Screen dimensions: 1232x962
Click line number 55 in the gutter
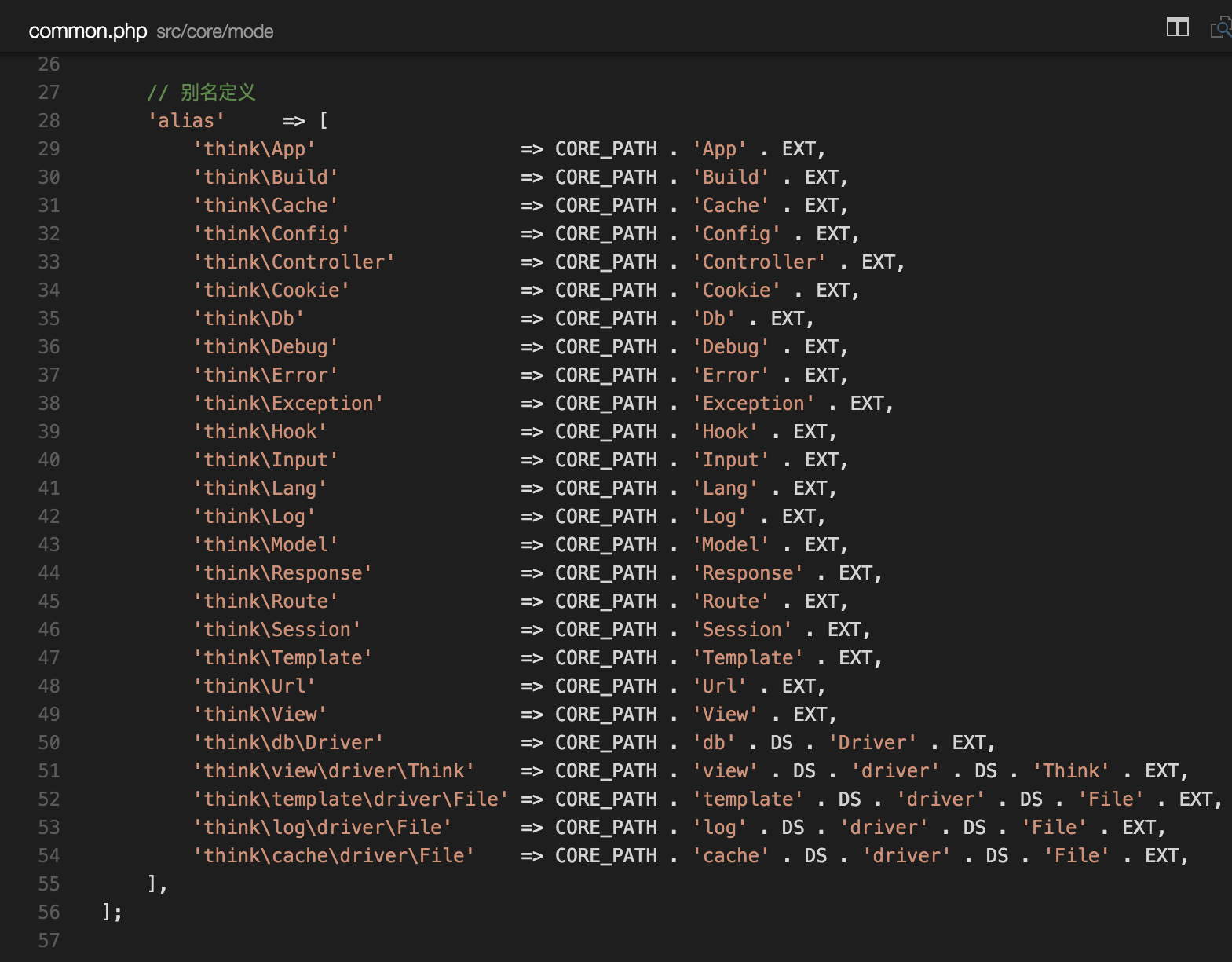(x=49, y=883)
